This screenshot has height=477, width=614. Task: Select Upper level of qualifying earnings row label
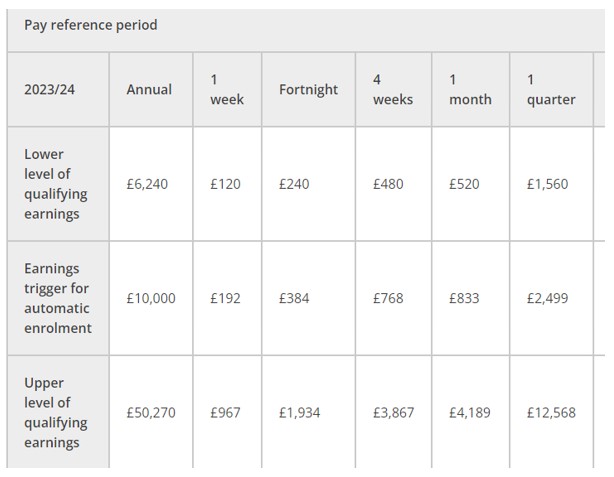pos(57,412)
